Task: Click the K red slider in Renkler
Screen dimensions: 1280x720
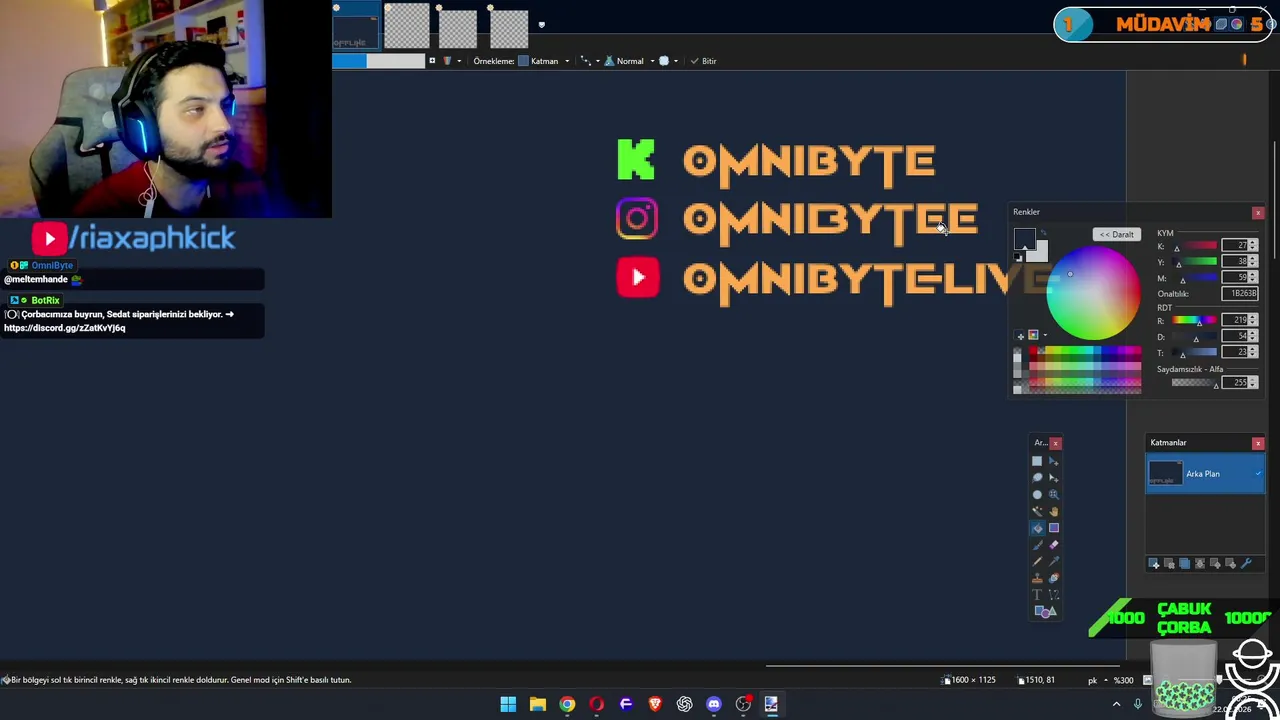Action: click(1194, 246)
